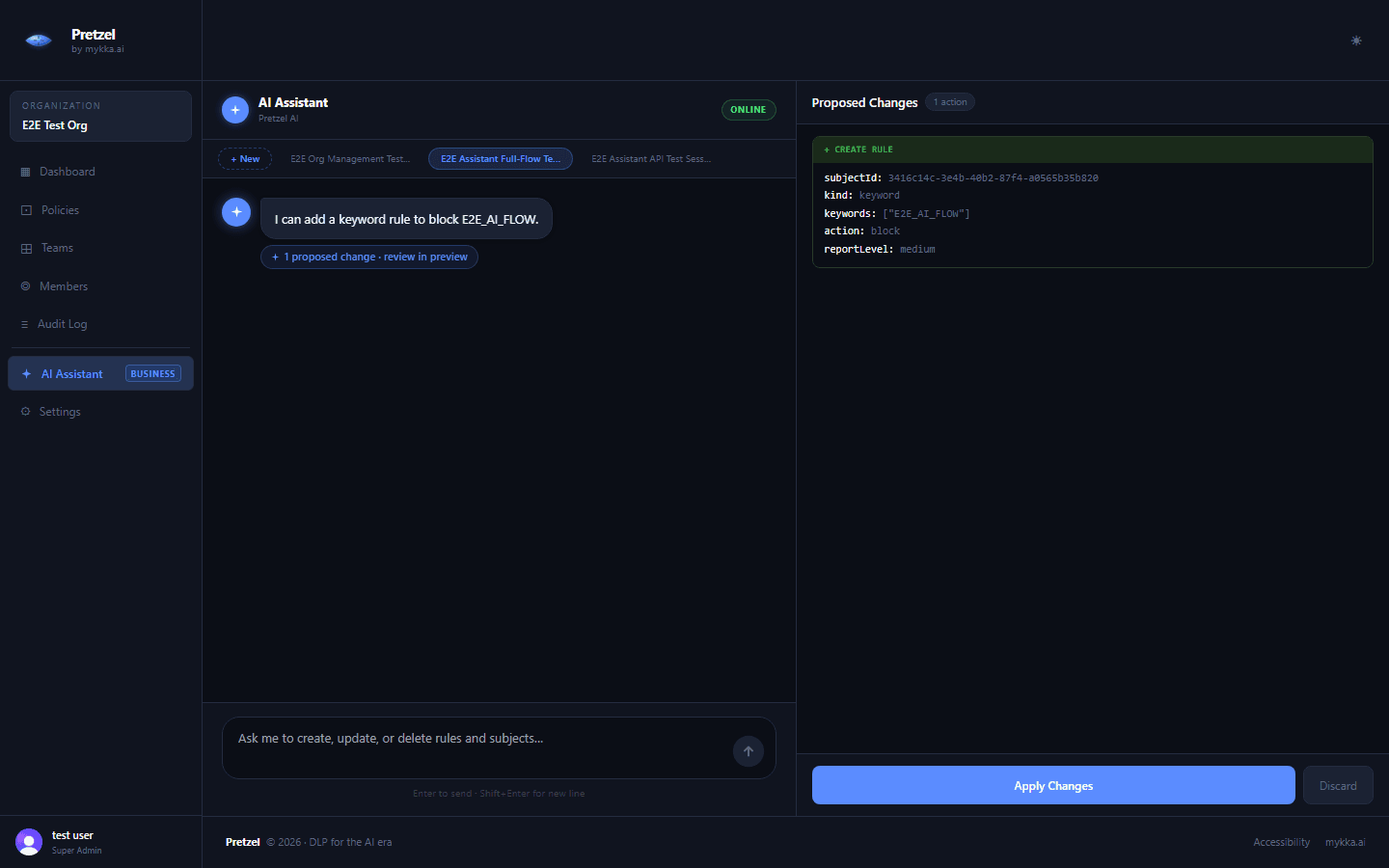Click the Settings gear icon
1389x868 pixels.
pyautogui.click(x=25, y=412)
